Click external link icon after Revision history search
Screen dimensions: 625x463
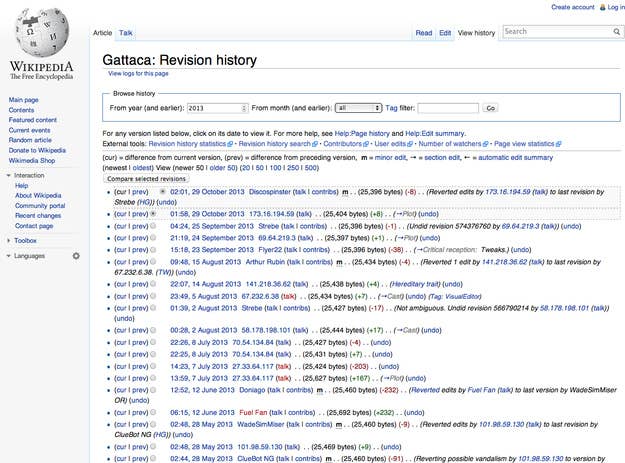314,144
